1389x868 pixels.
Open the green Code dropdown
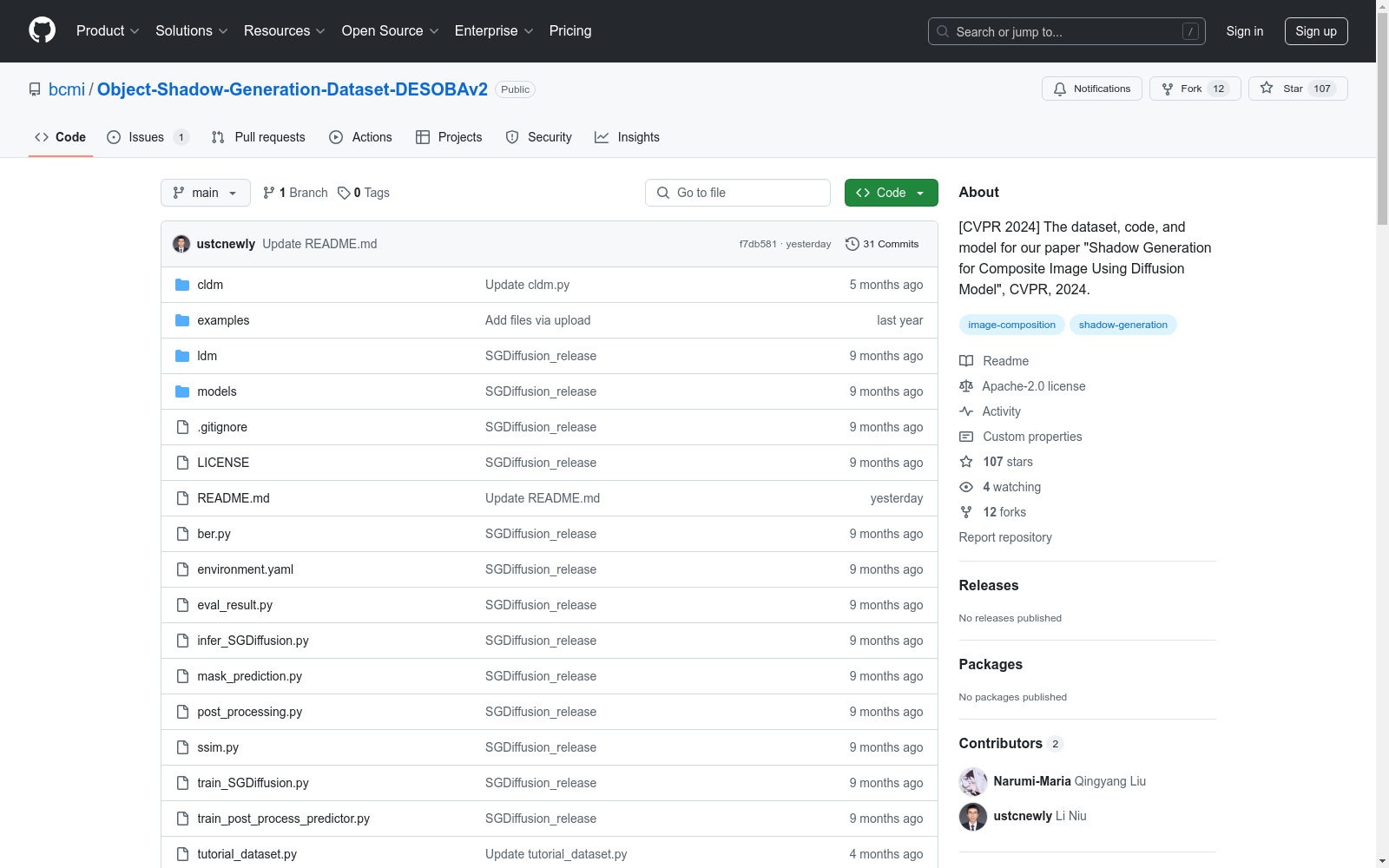coord(892,193)
